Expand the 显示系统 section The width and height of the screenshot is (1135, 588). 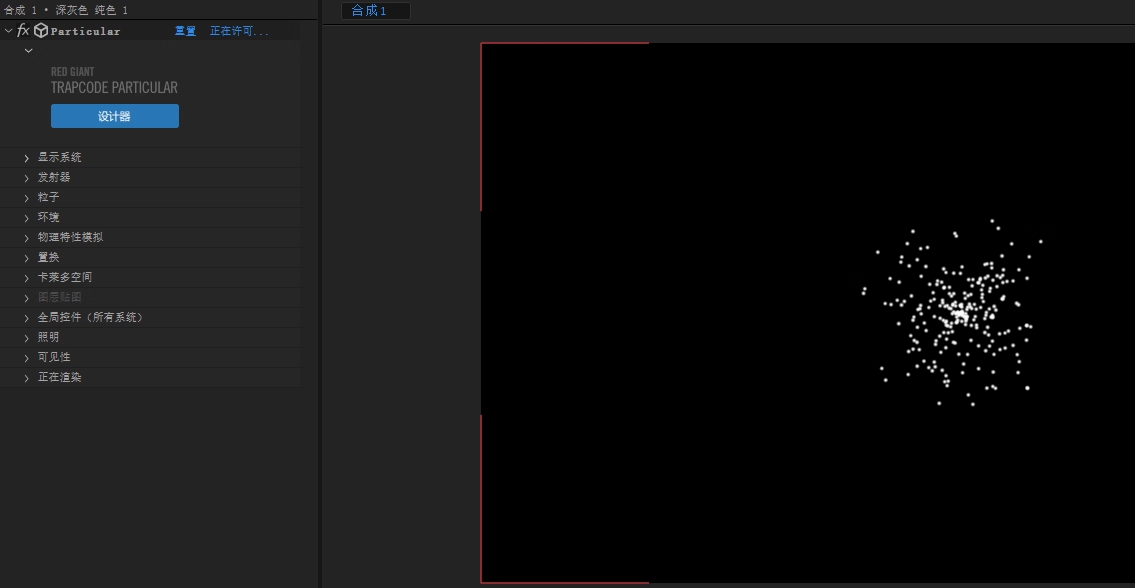click(27, 158)
